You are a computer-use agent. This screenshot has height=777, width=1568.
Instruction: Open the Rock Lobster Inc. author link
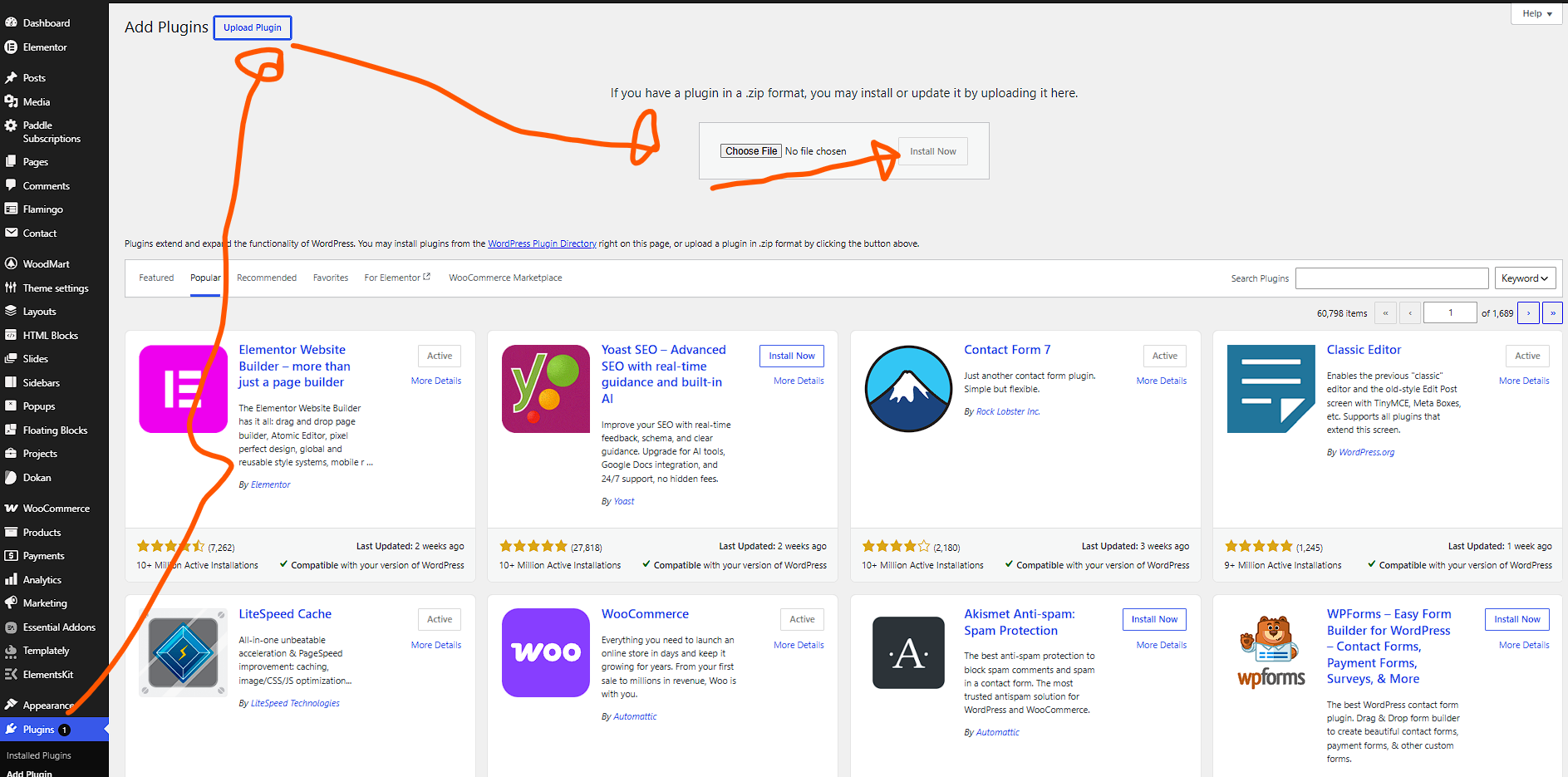pyautogui.click(x=1008, y=411)
